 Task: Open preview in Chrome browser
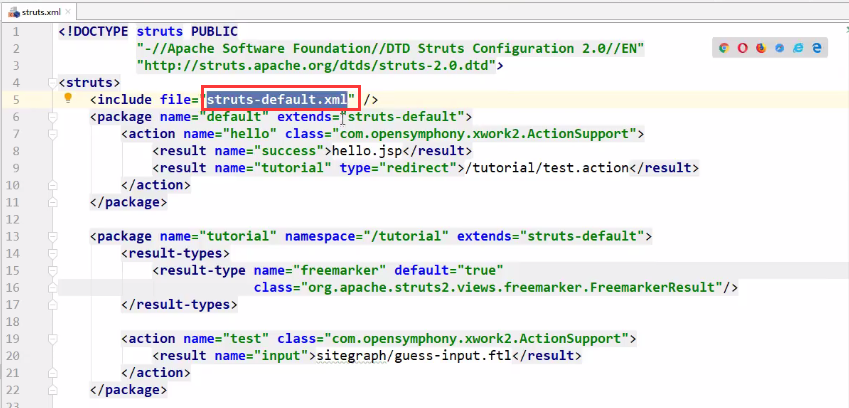723,48
